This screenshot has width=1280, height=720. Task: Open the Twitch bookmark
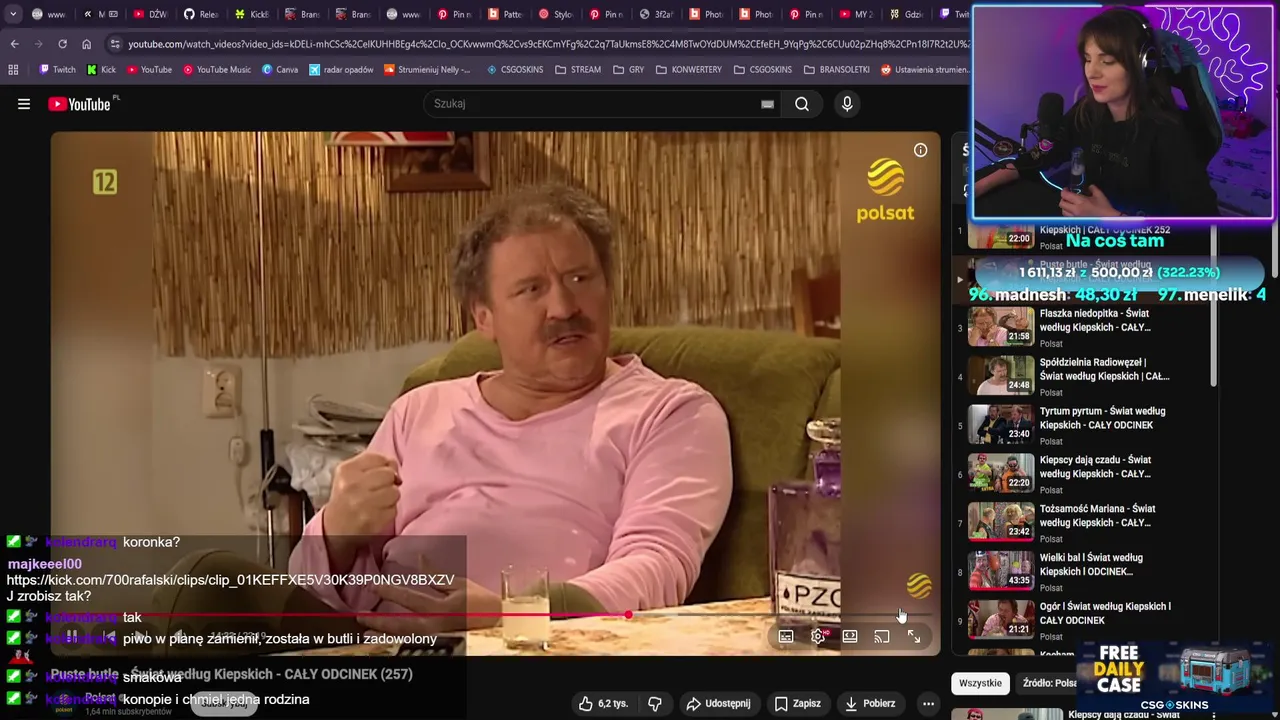pos(57,70)
